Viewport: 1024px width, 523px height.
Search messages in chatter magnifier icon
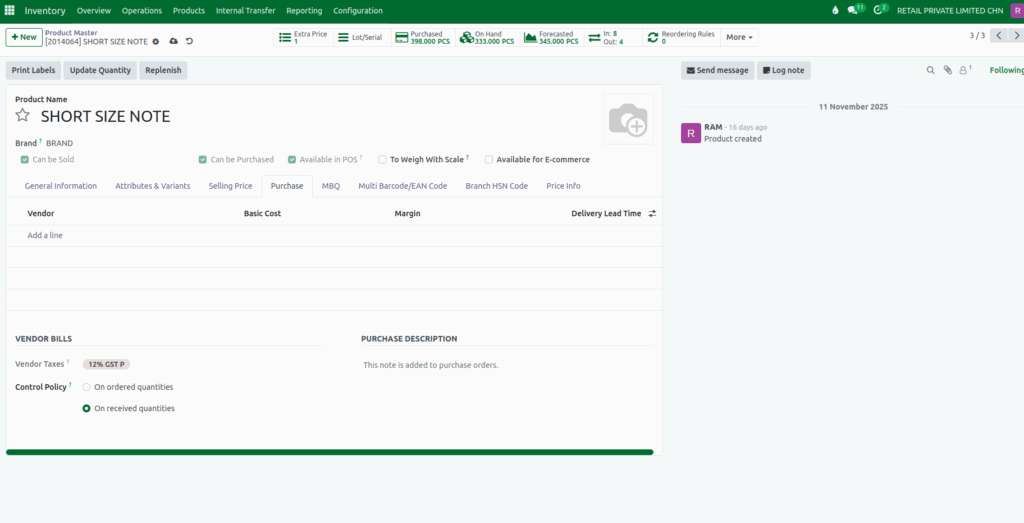(x=931, y=71)
